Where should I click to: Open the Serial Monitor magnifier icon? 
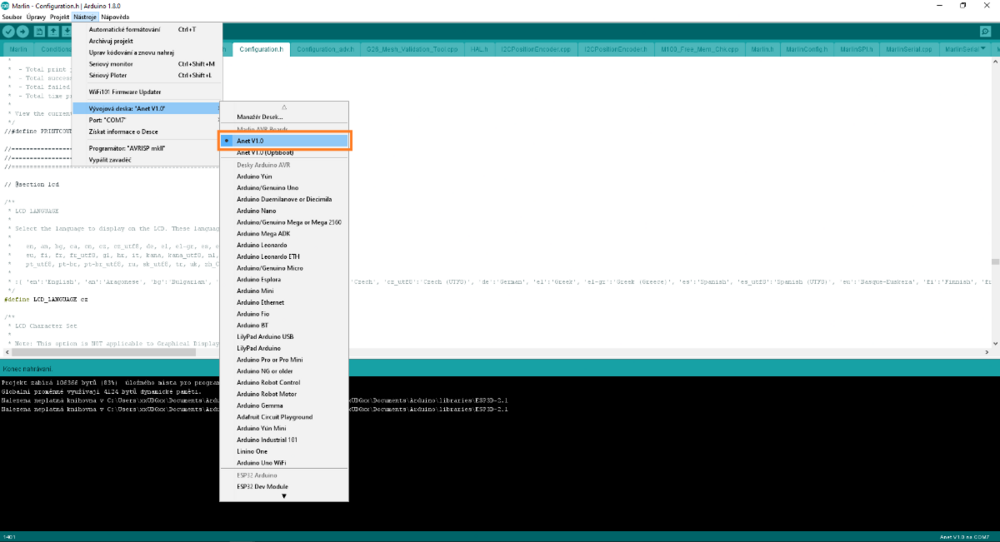pyautogui.click(x=985, y=31)
